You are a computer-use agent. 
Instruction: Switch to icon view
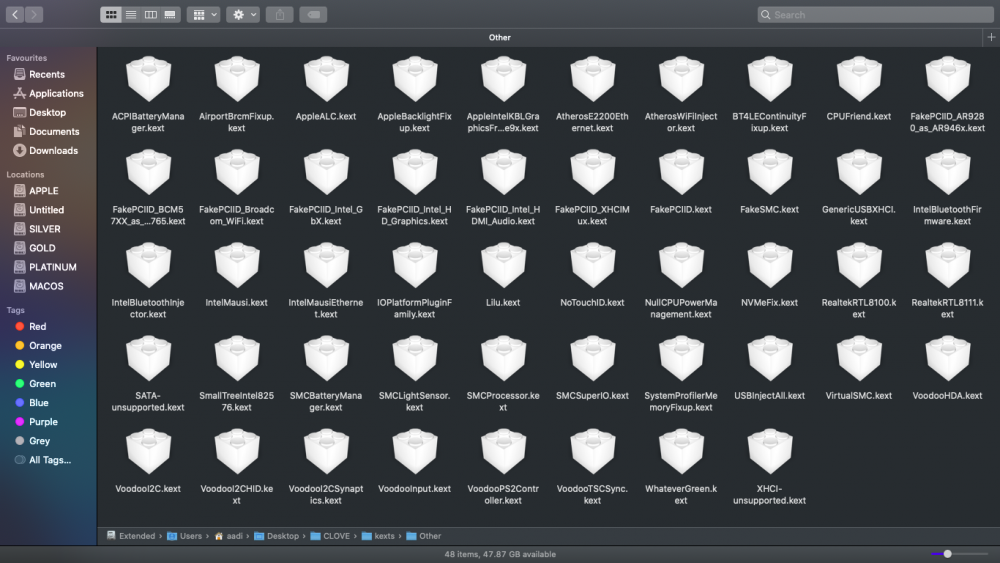pos(110,14)
